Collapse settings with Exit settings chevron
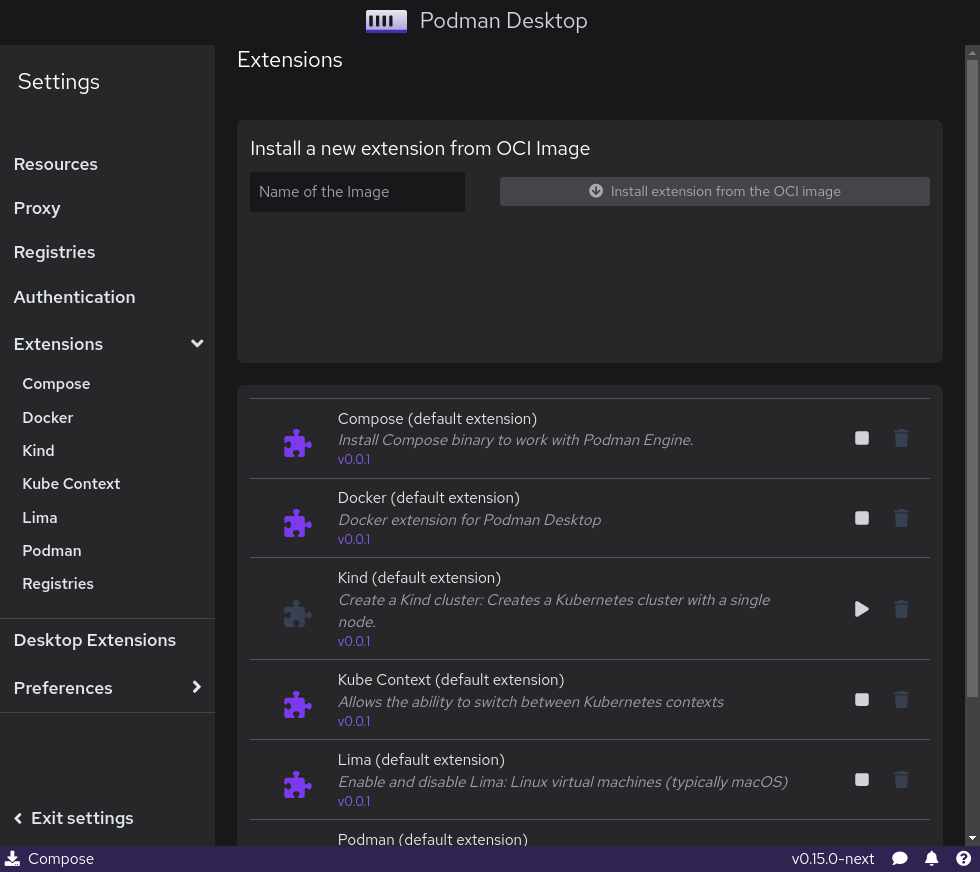 17,818
